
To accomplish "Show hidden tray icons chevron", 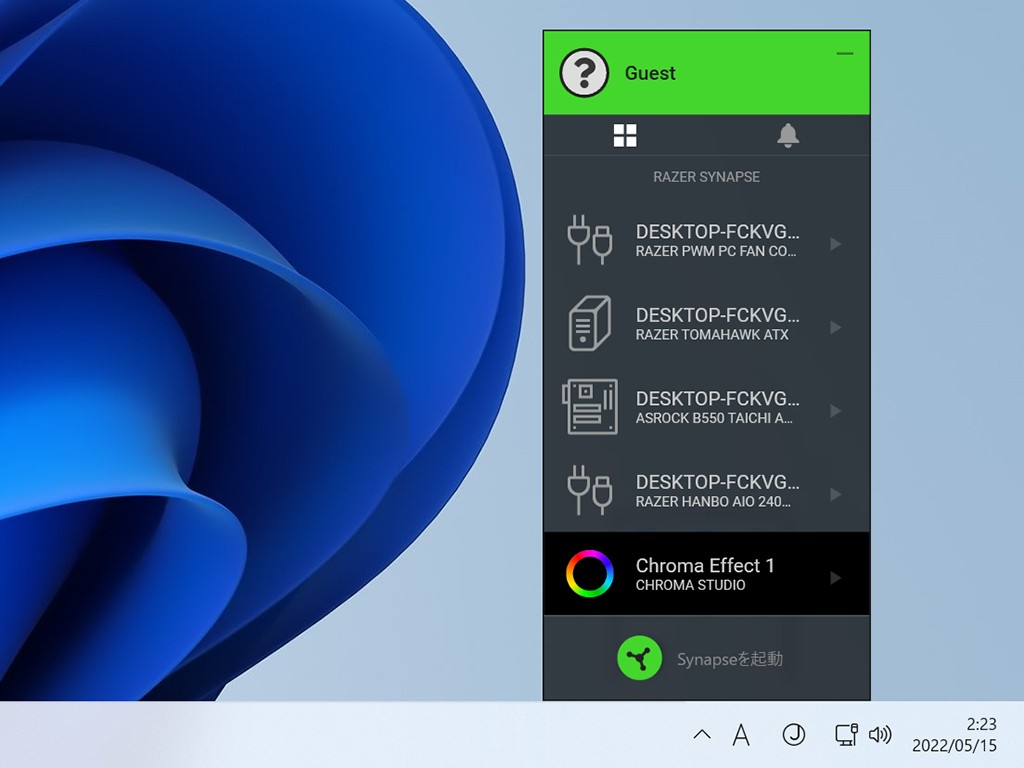I will [x=702, y=735].
